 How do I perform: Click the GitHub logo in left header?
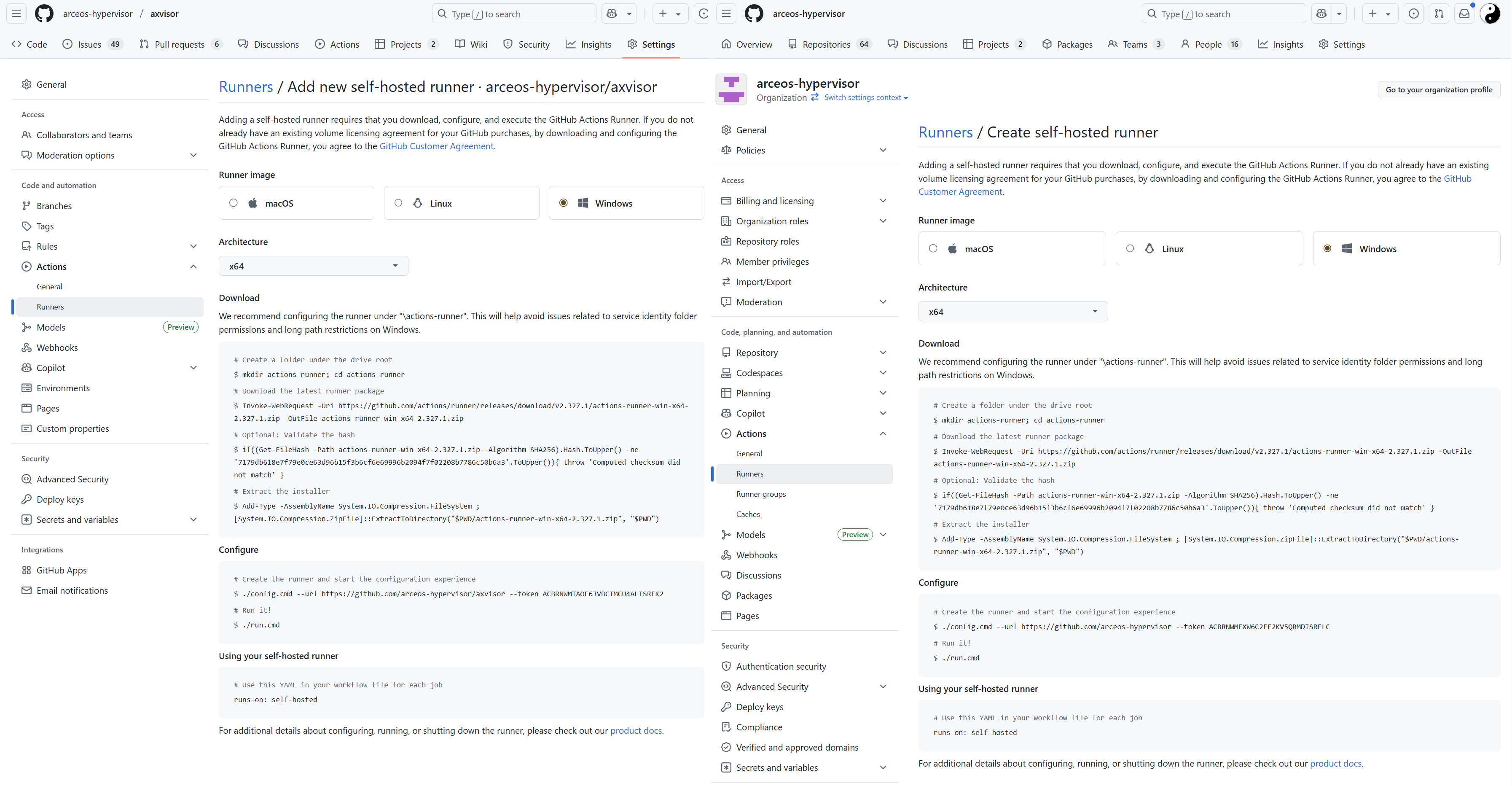(44, 13)
